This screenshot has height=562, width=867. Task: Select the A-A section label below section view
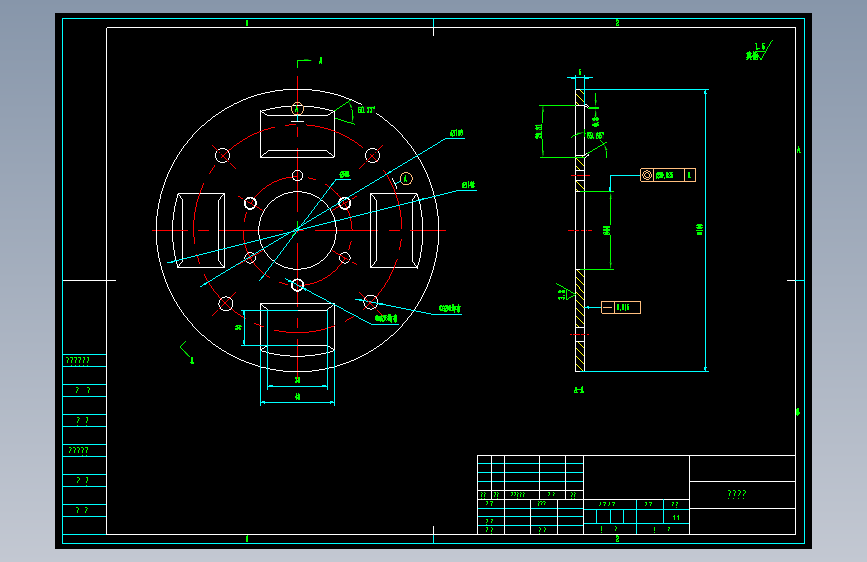click(579, 390)
